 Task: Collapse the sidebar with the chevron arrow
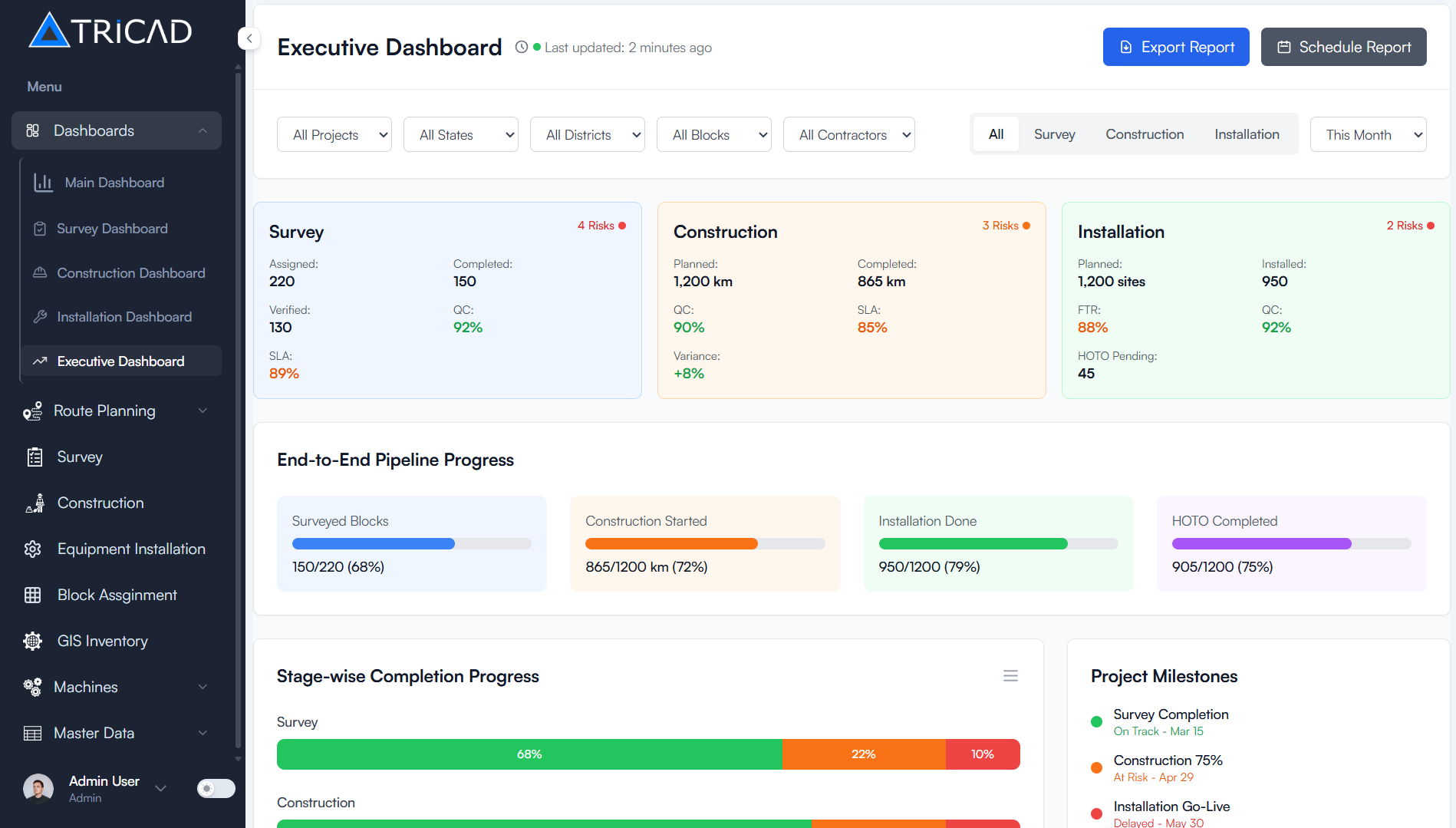248,38
